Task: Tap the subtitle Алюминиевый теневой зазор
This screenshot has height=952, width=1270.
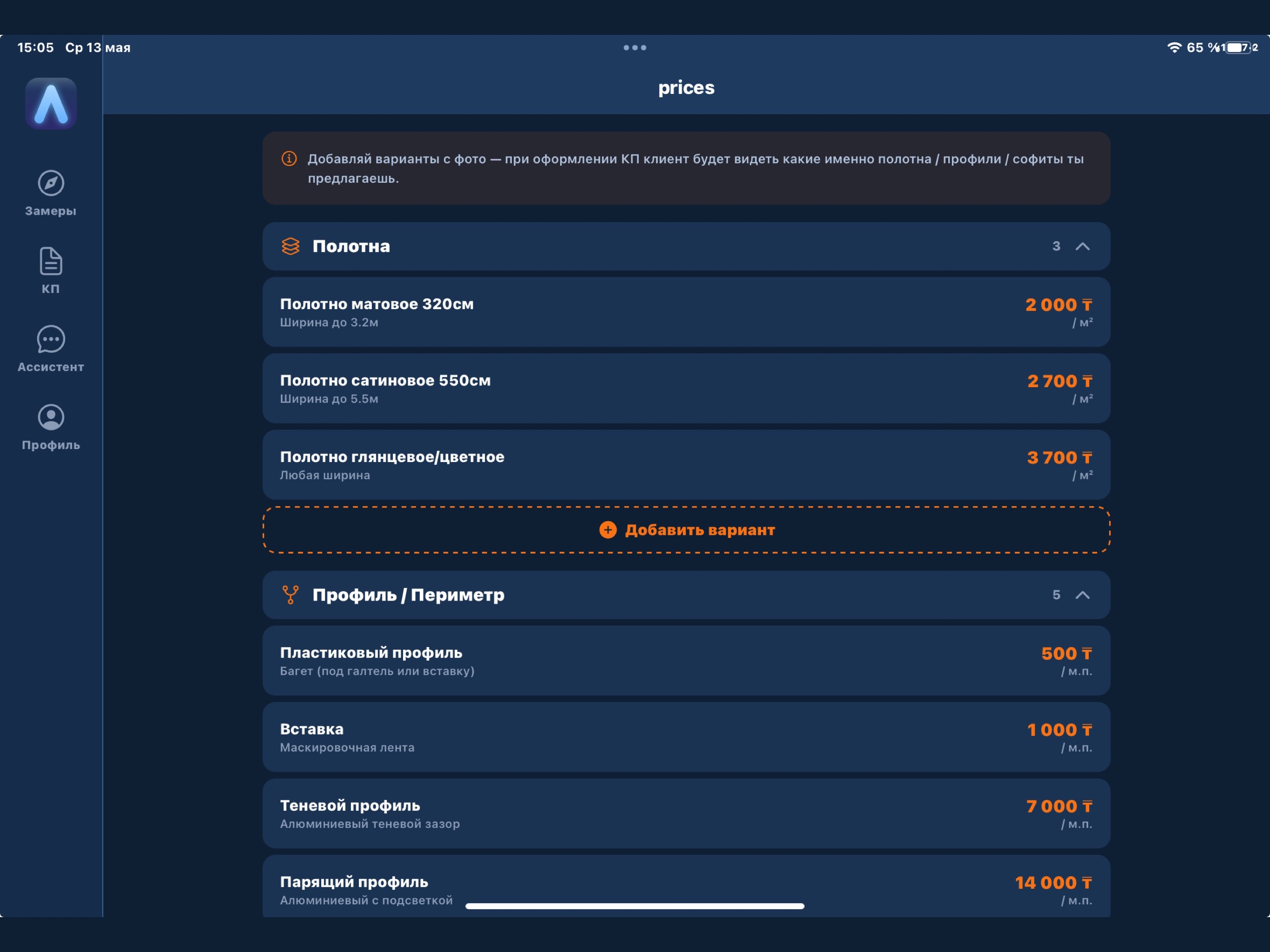Action: coord(370,824)
